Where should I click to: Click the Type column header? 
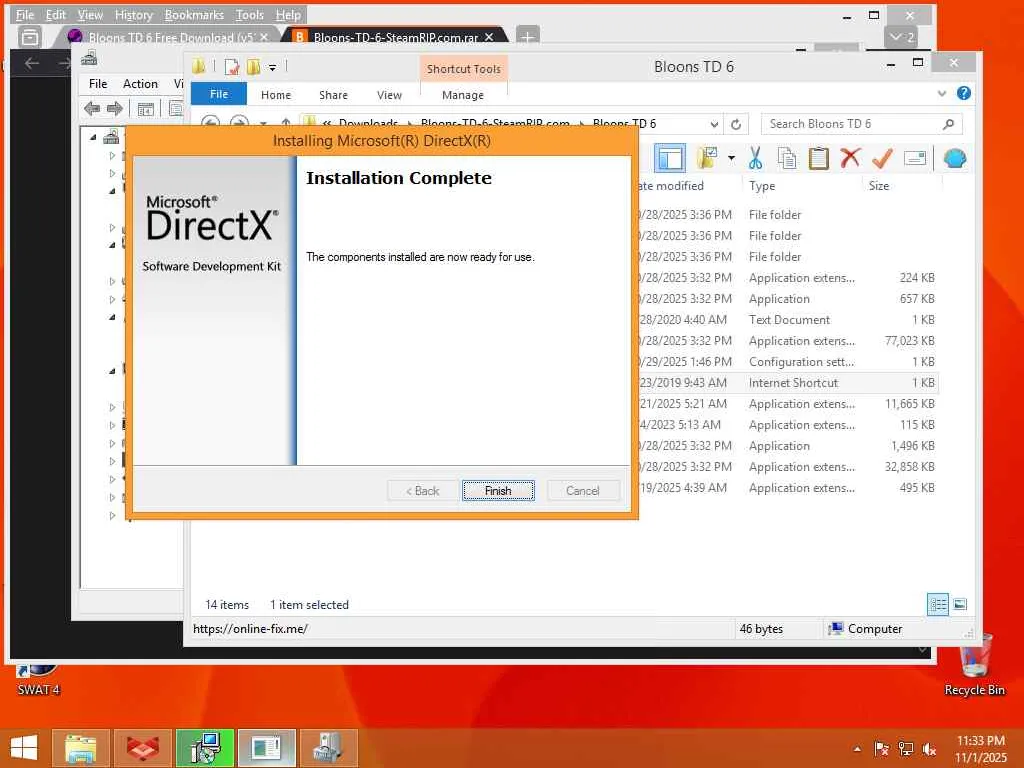762,185
